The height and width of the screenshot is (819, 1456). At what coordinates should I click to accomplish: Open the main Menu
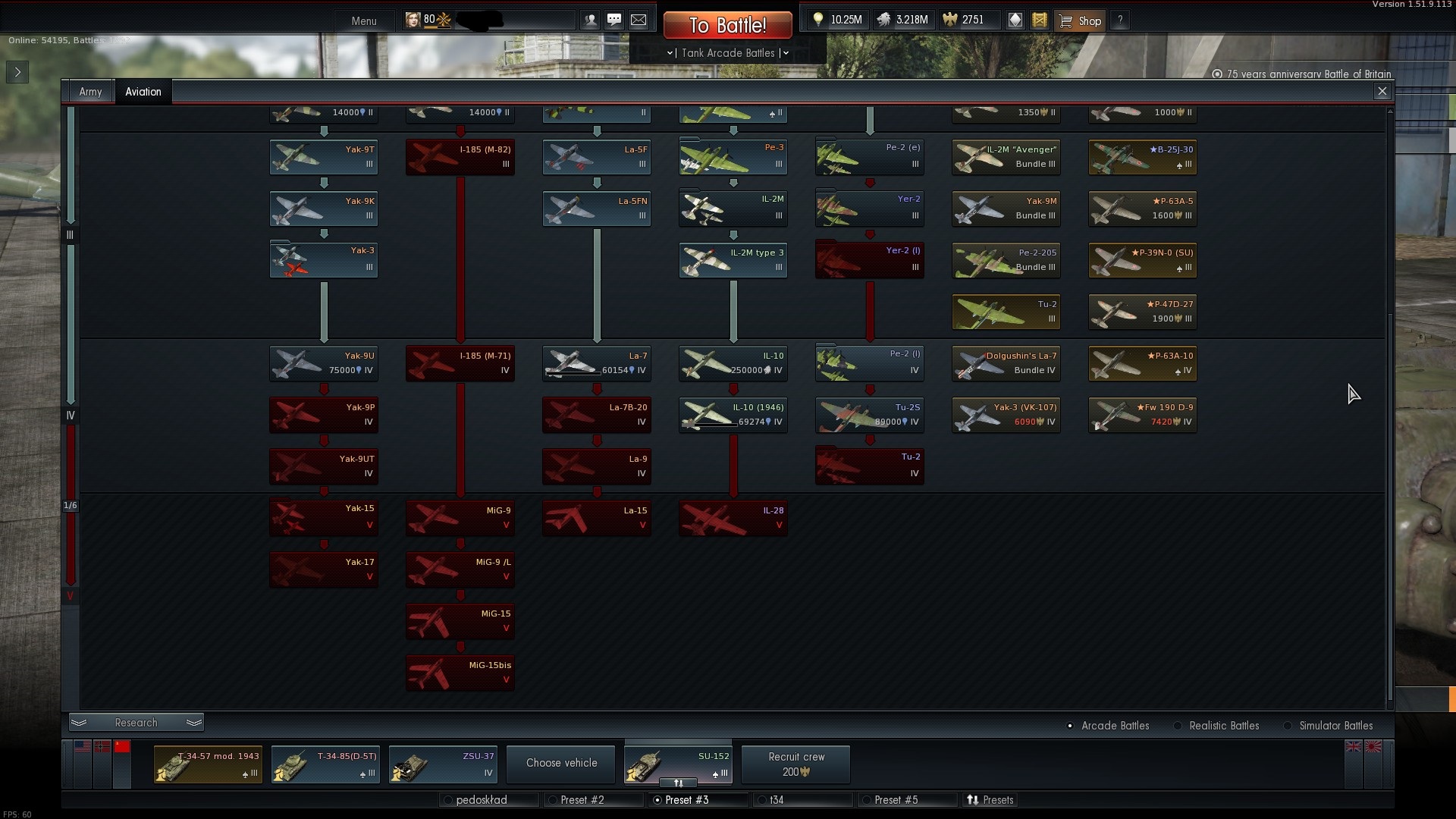pyautogui.click(x=364, y=20)
